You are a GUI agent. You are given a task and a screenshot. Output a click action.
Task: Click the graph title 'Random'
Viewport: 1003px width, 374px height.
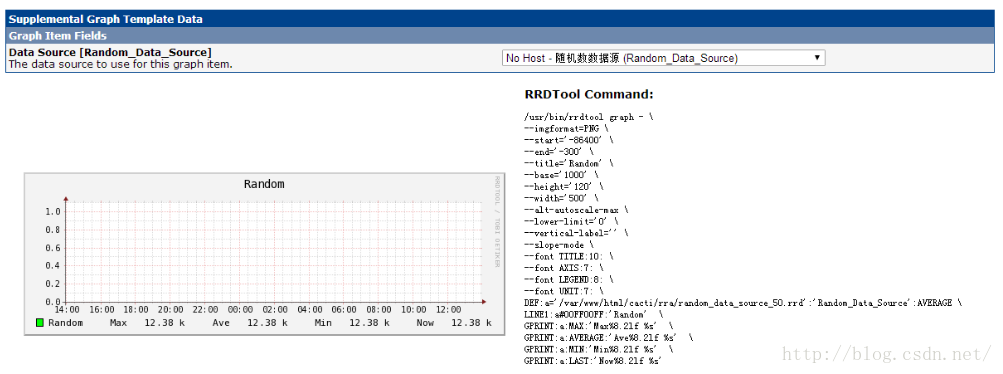coord(264,184)
